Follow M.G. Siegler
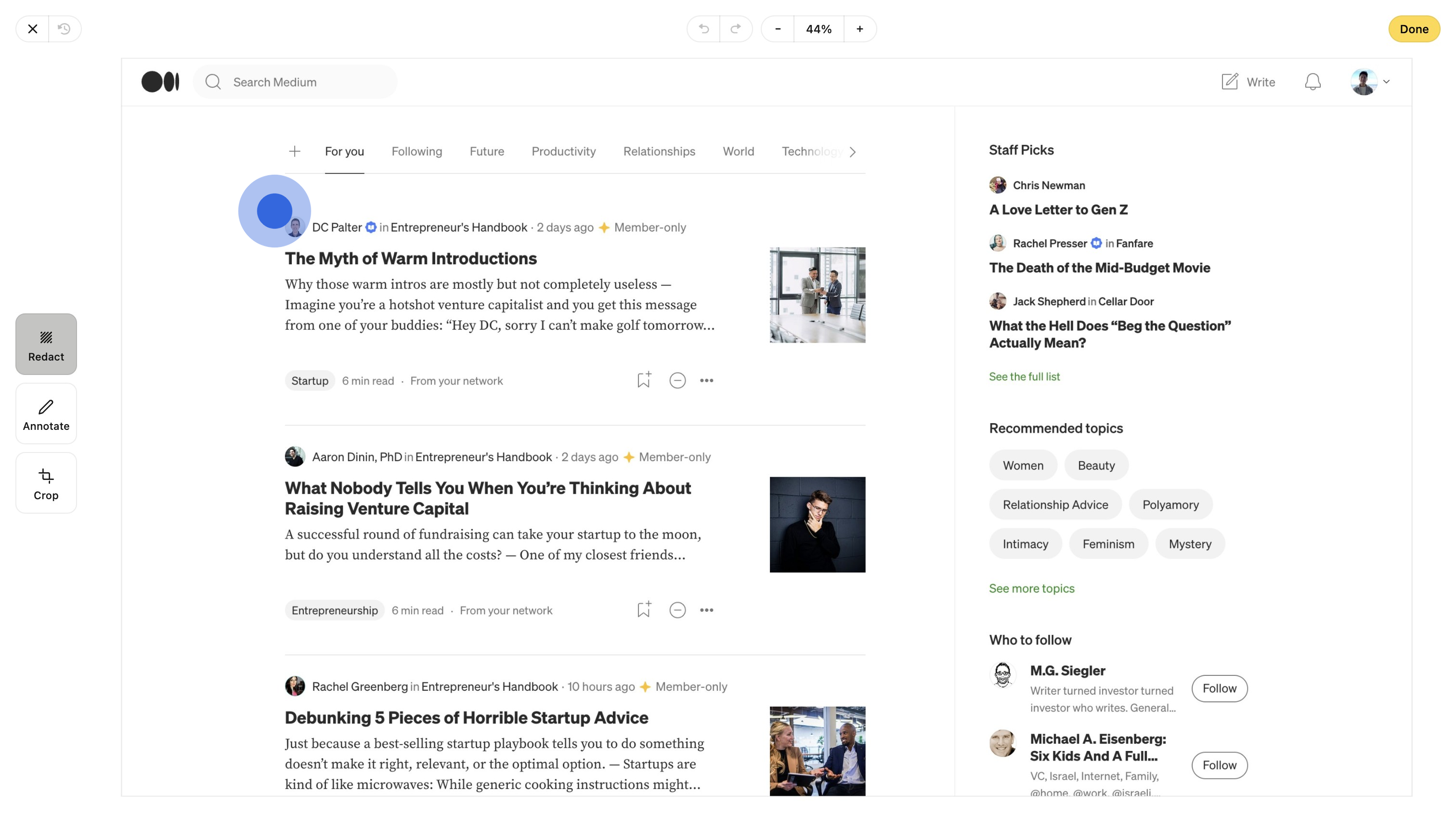Screen dimensions: 1456x827 (x=1219, y=688)
